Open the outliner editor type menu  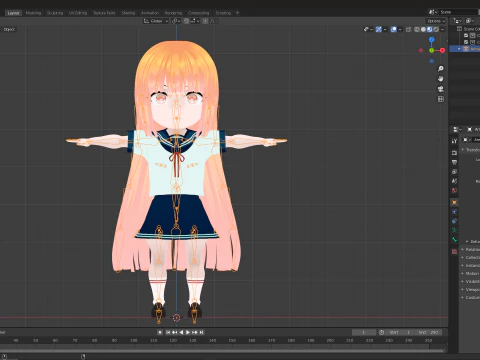tap(457, 21)
